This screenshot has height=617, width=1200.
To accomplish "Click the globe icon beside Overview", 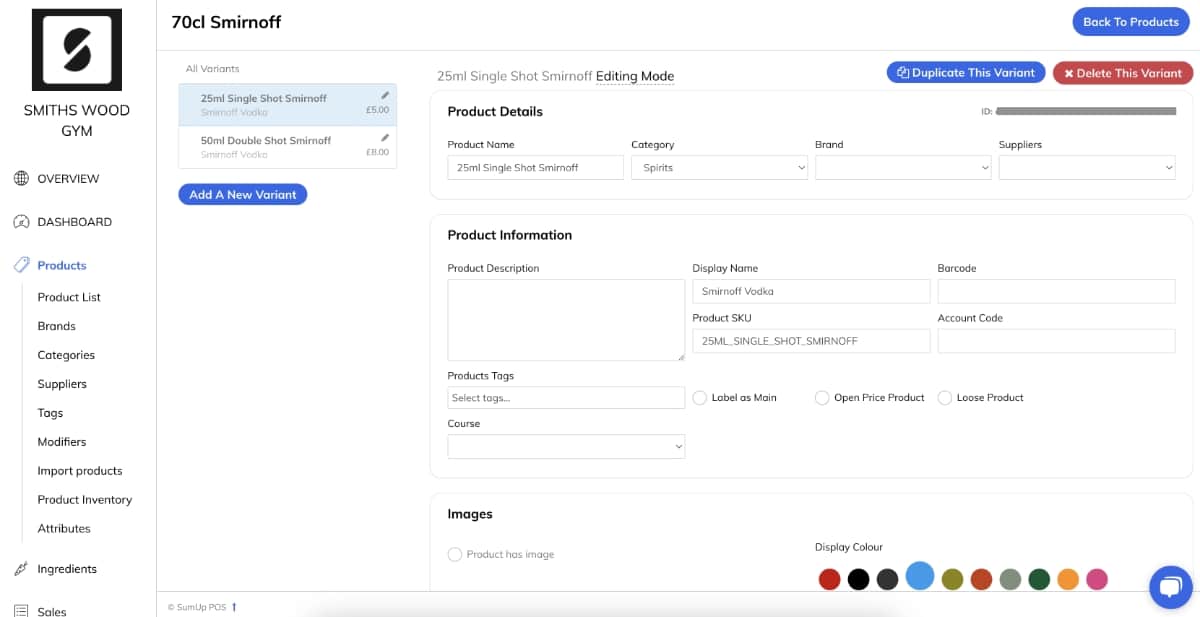I will coord(21,179).
